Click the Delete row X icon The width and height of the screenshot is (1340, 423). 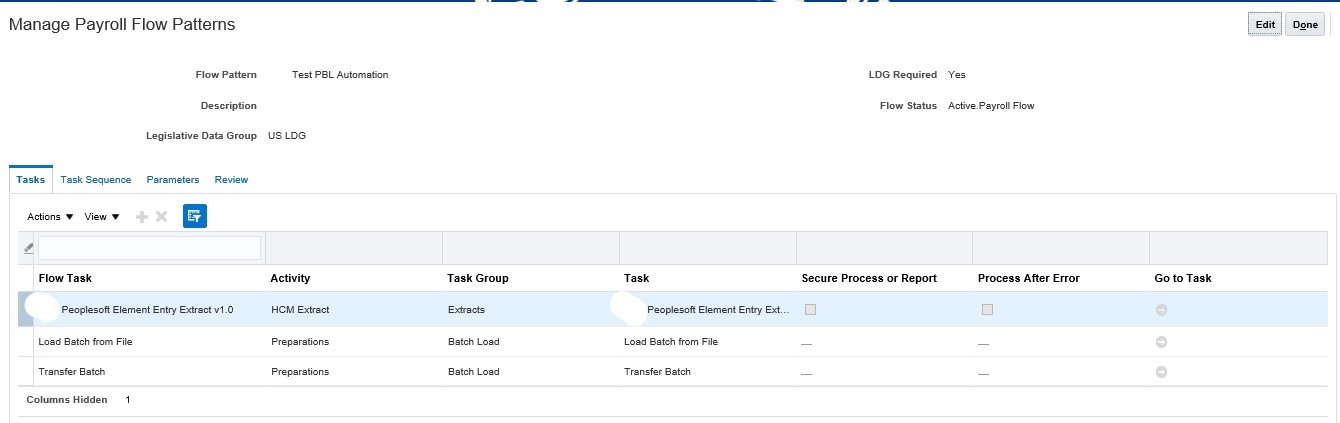tap(161, 217)
